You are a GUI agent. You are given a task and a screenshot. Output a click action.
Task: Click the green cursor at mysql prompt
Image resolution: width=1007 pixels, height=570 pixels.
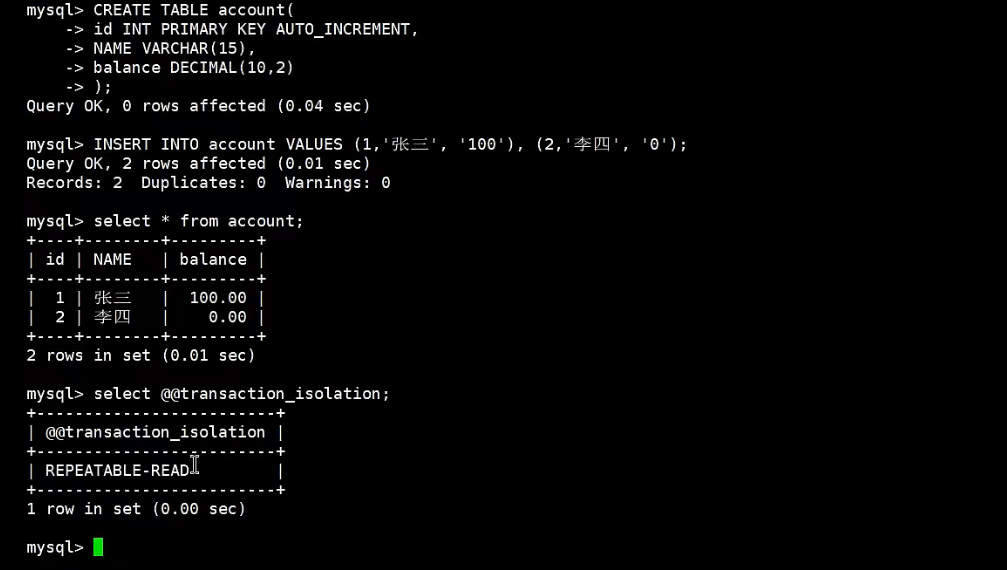coord(98,547)
